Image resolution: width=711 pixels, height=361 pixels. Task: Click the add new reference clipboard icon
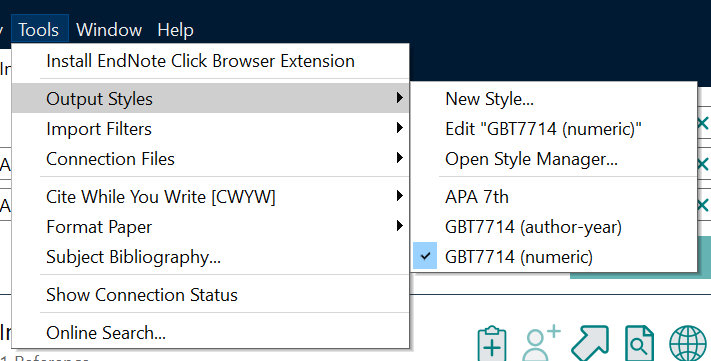tap(492, 343)
